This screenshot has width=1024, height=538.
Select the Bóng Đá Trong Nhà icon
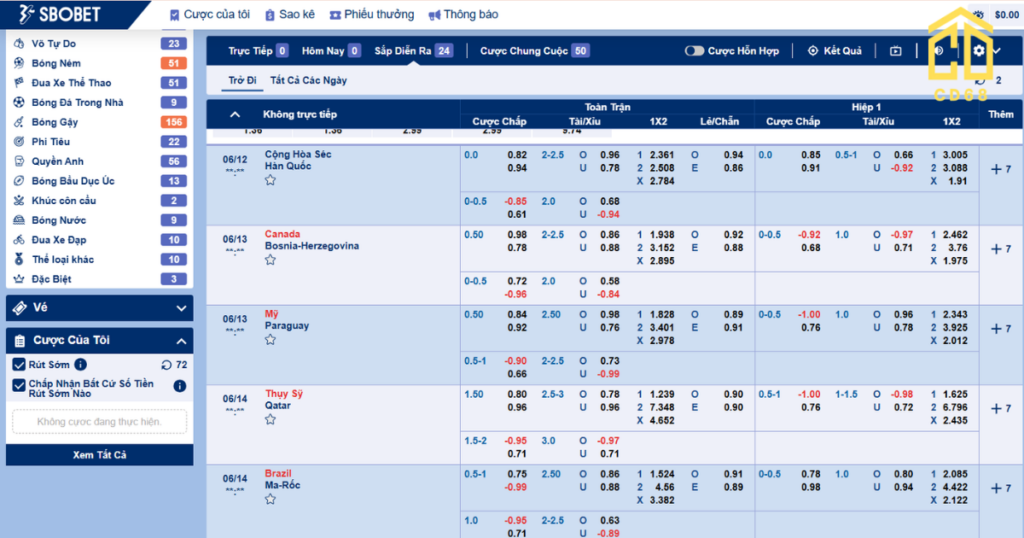19,103
